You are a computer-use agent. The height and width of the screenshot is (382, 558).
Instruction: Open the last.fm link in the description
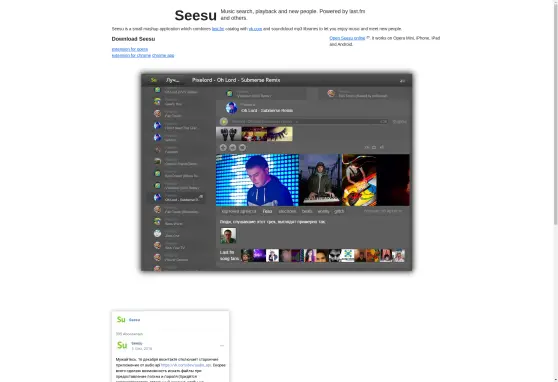coord(218,29)
